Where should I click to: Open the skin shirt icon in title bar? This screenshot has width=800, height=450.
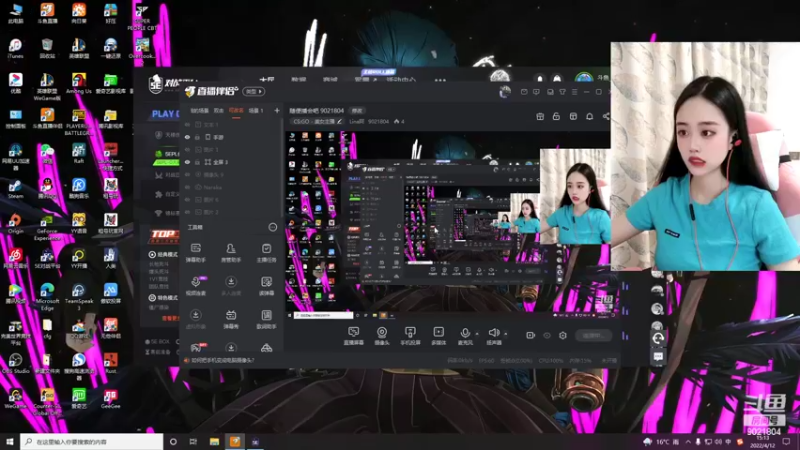[x=562, y=92]
